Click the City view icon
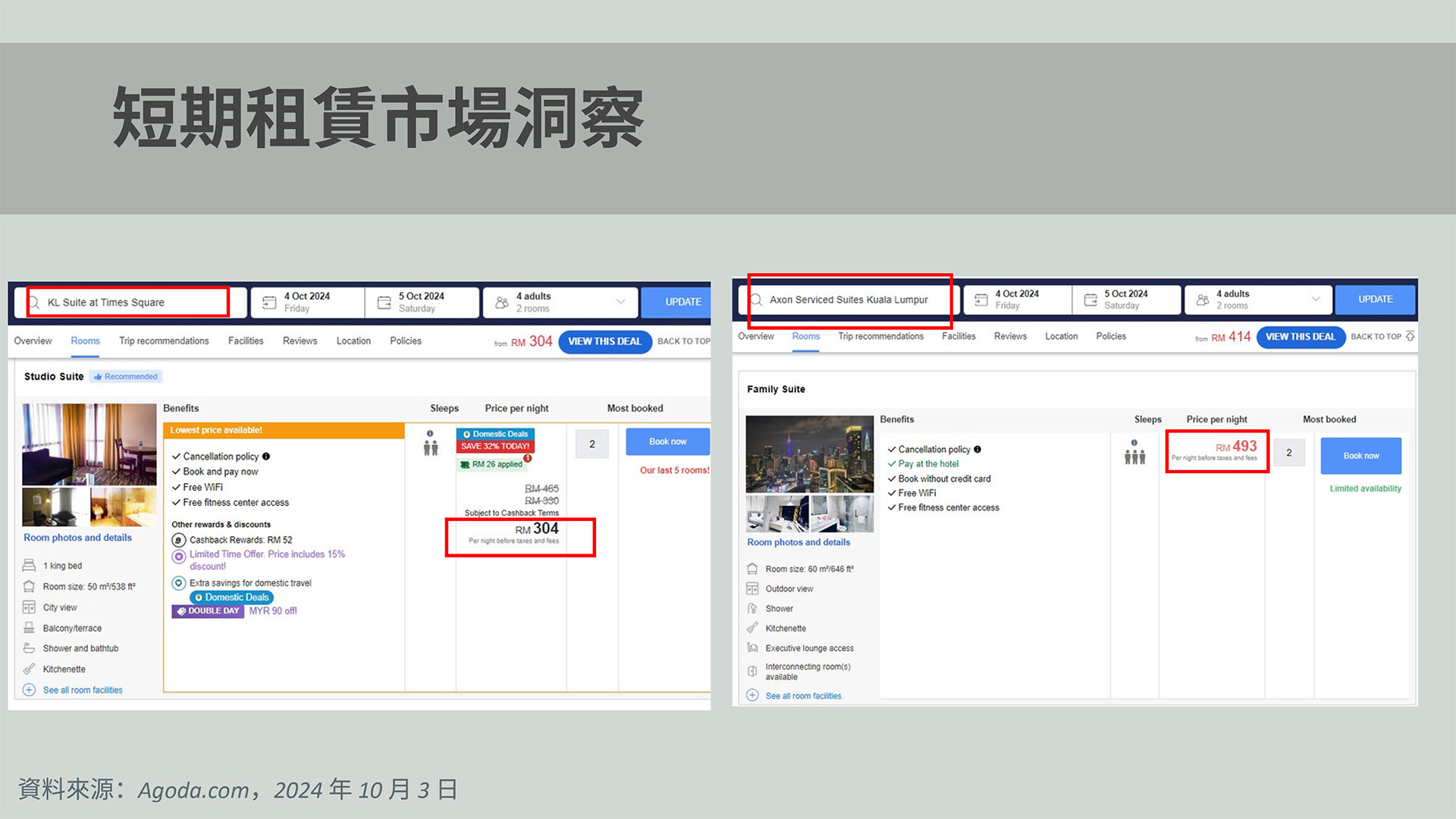Image resolution: width=1456 pixels, height=819 pixels. tap(29, 607)
